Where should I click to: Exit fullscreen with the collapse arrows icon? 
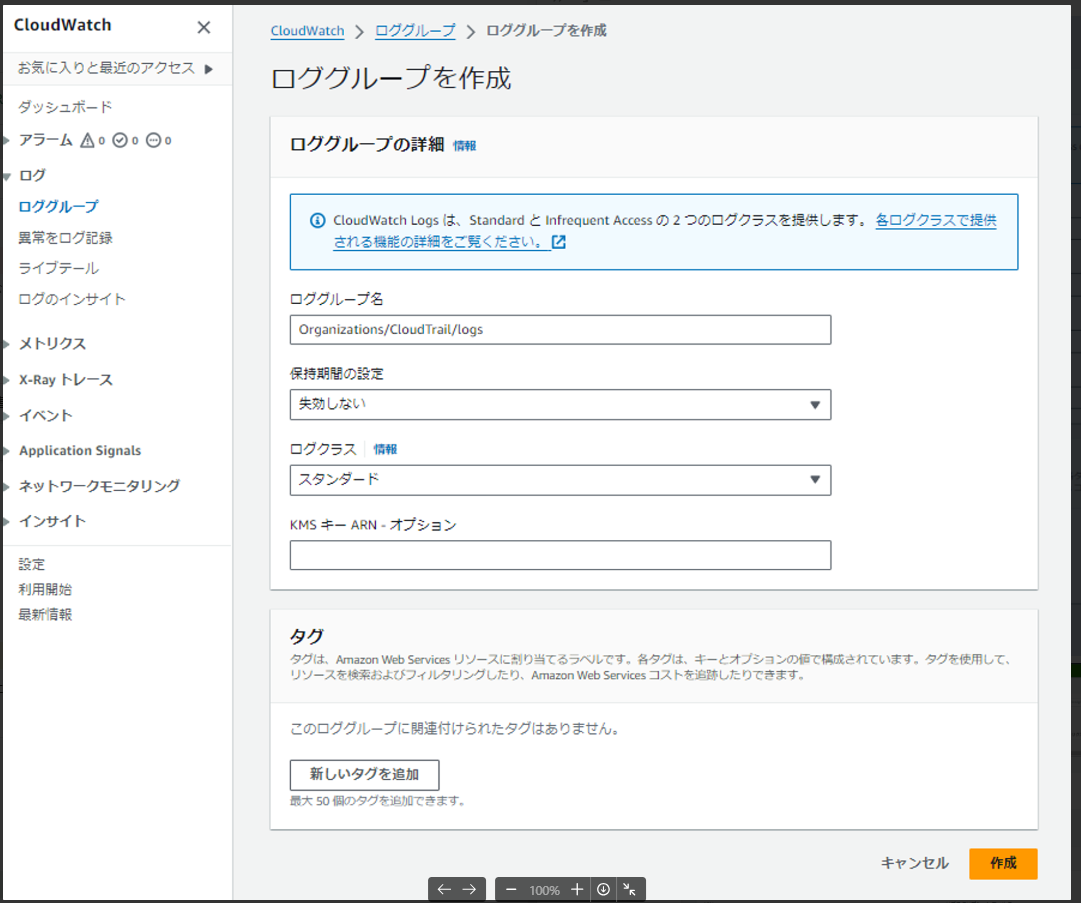(629, 889)
